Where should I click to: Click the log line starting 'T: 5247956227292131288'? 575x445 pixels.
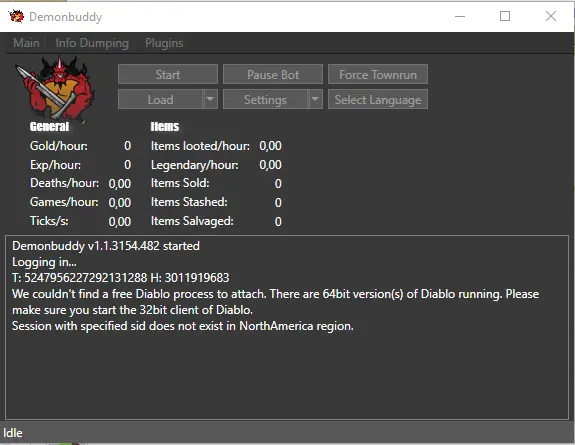[x=121, y=278]
